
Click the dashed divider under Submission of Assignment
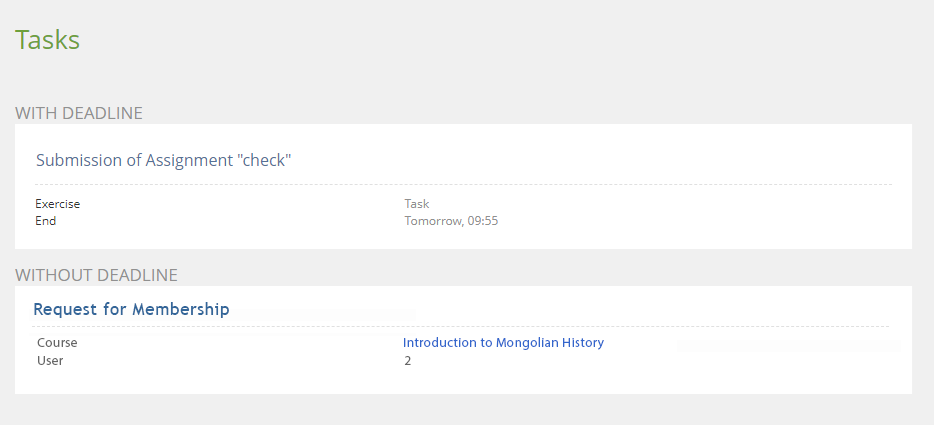463,185
